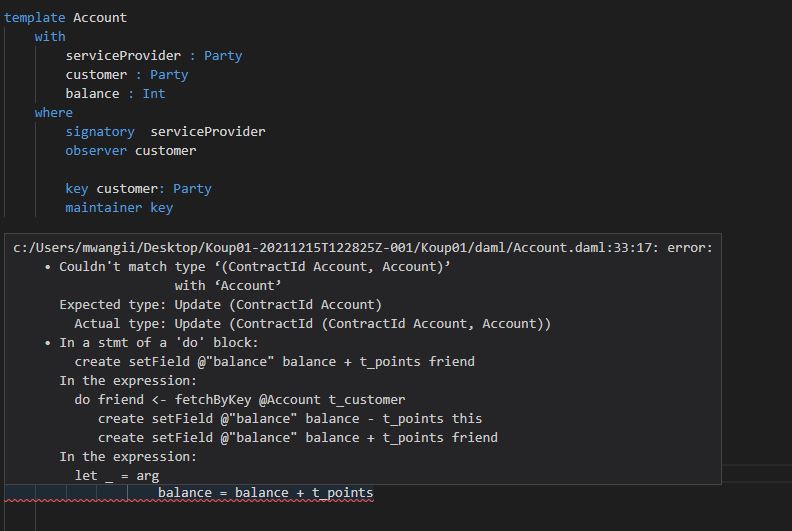Select the Int type annotation
Screen dimensions: 792x531
pos(153,94)
